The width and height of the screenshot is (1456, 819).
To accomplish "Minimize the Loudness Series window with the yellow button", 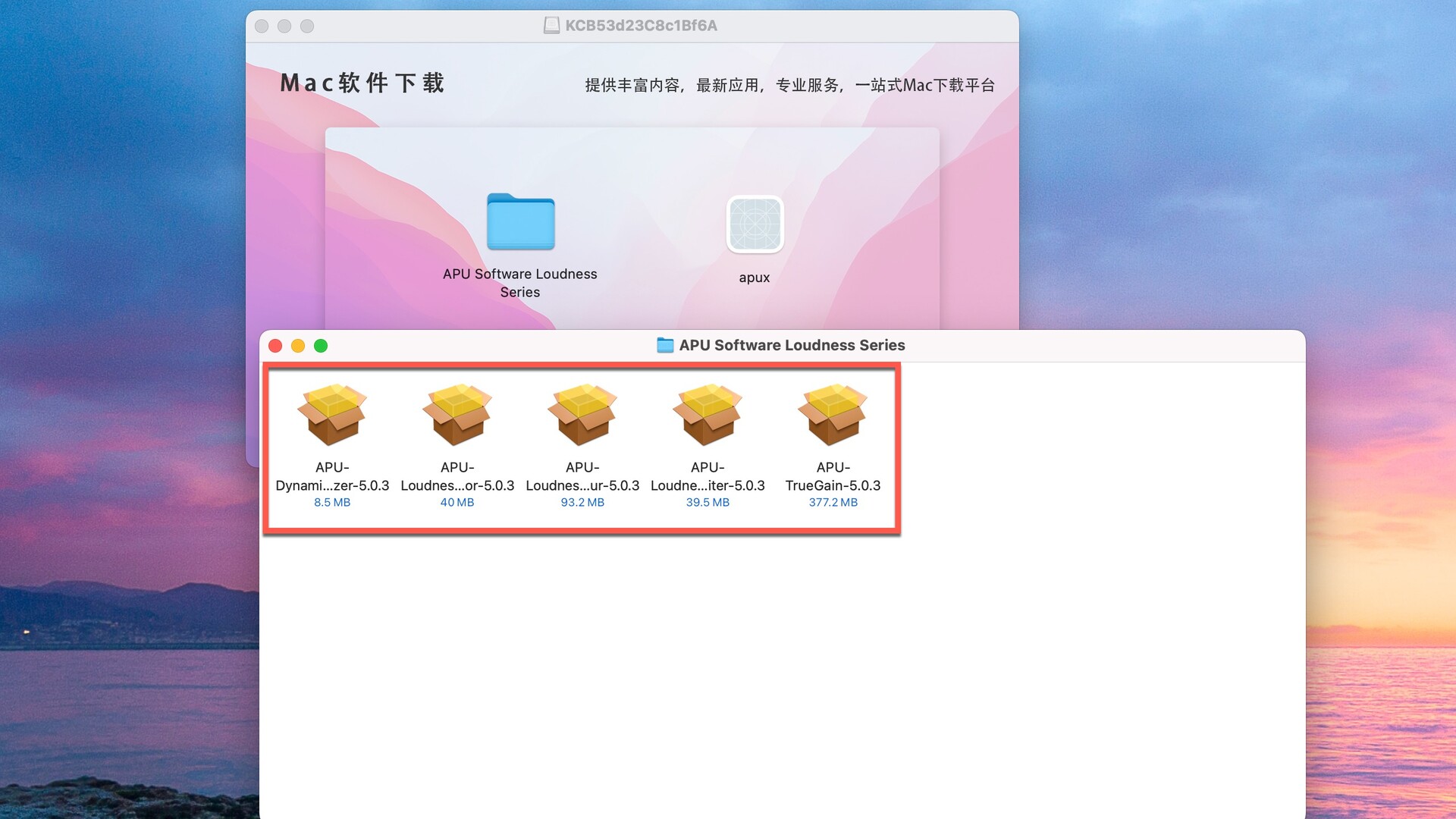I will tap(298, 346).
